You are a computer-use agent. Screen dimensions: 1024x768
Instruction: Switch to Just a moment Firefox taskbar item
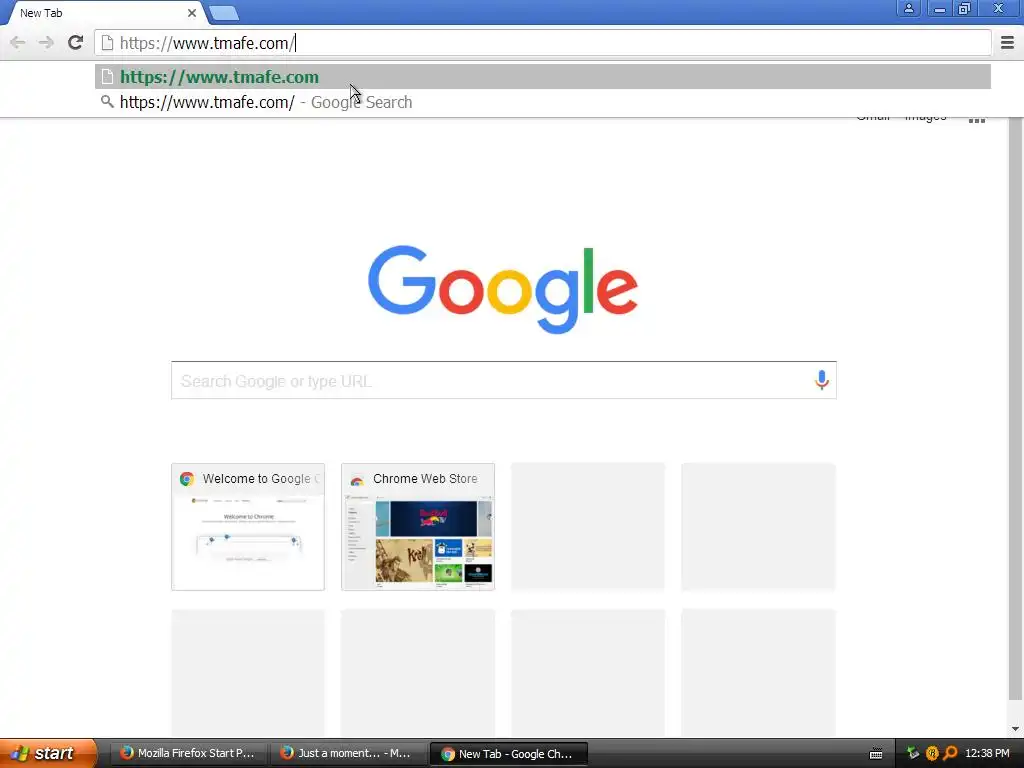347,753
